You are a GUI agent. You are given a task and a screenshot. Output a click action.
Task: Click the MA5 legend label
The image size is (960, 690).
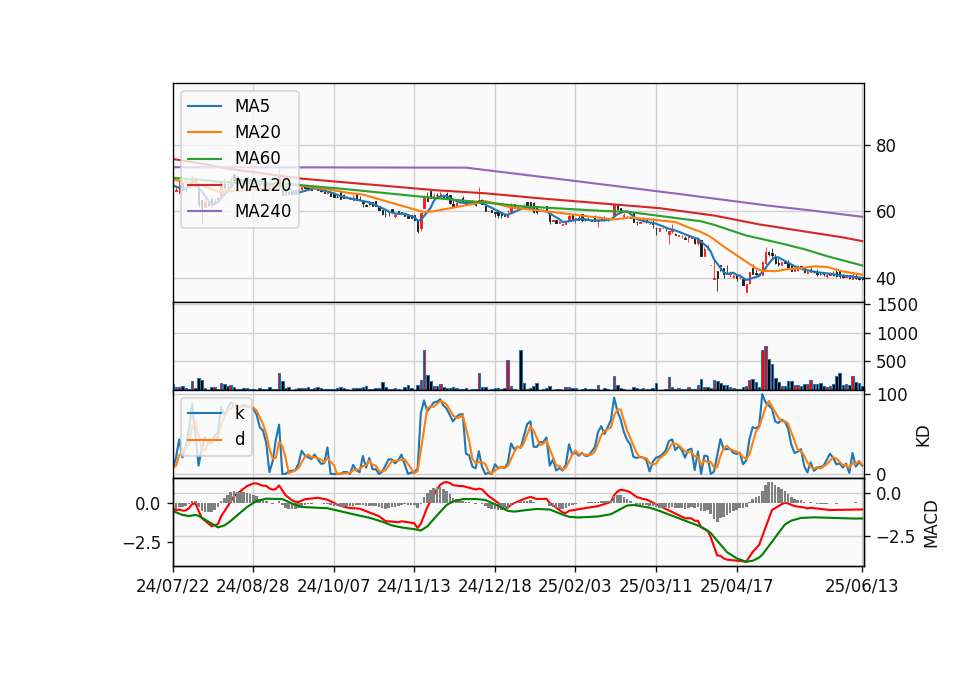(x=252, y=106)
